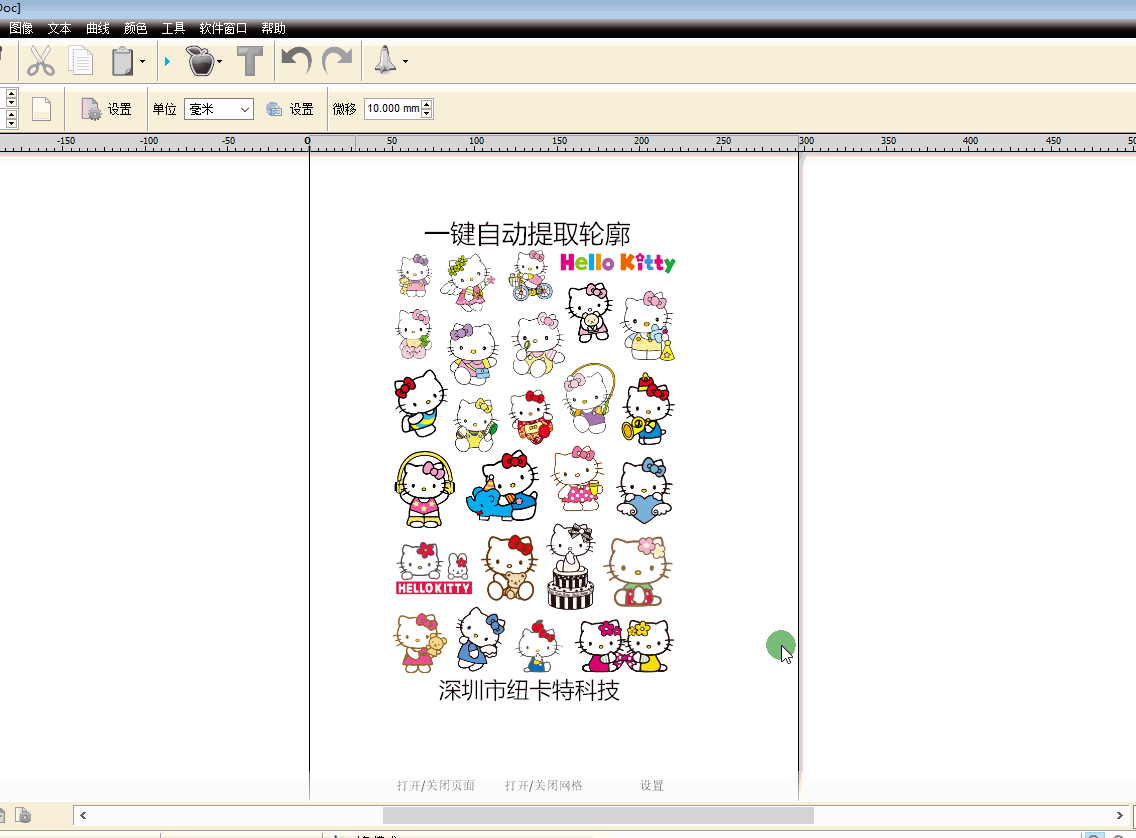The image size is (1136, 838).
Task: Click the black apple tool icon
Action: click(x=201, y=61)
